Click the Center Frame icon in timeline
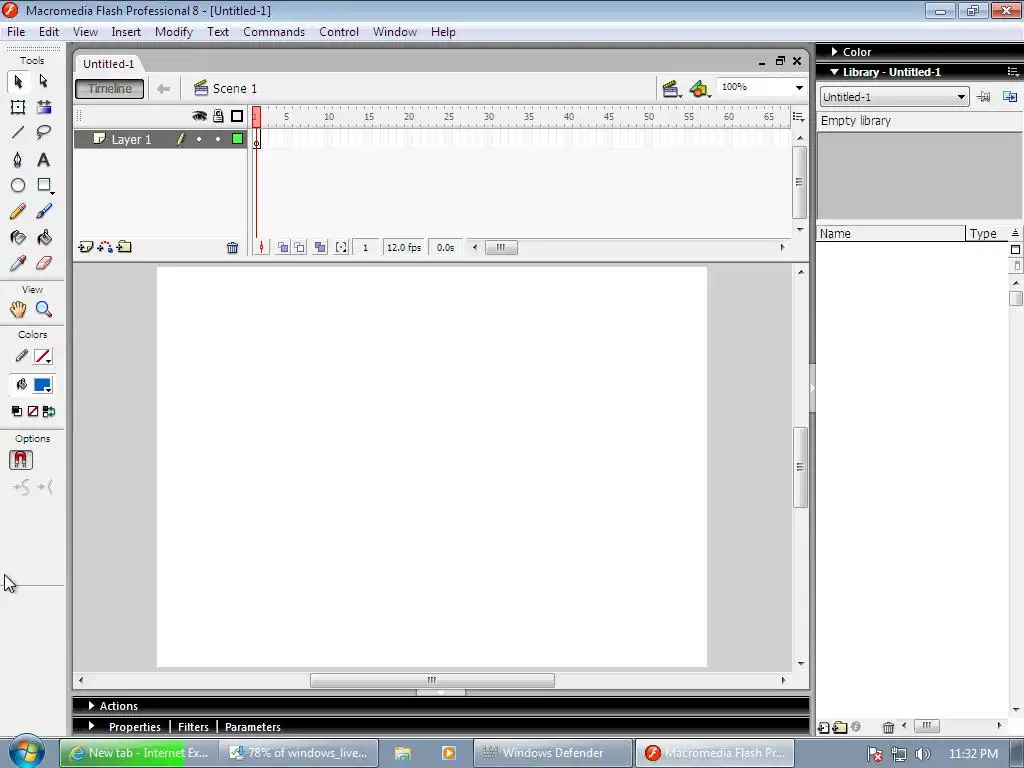The height and width of the screenshot is (768, 1024). pos(261,248)
